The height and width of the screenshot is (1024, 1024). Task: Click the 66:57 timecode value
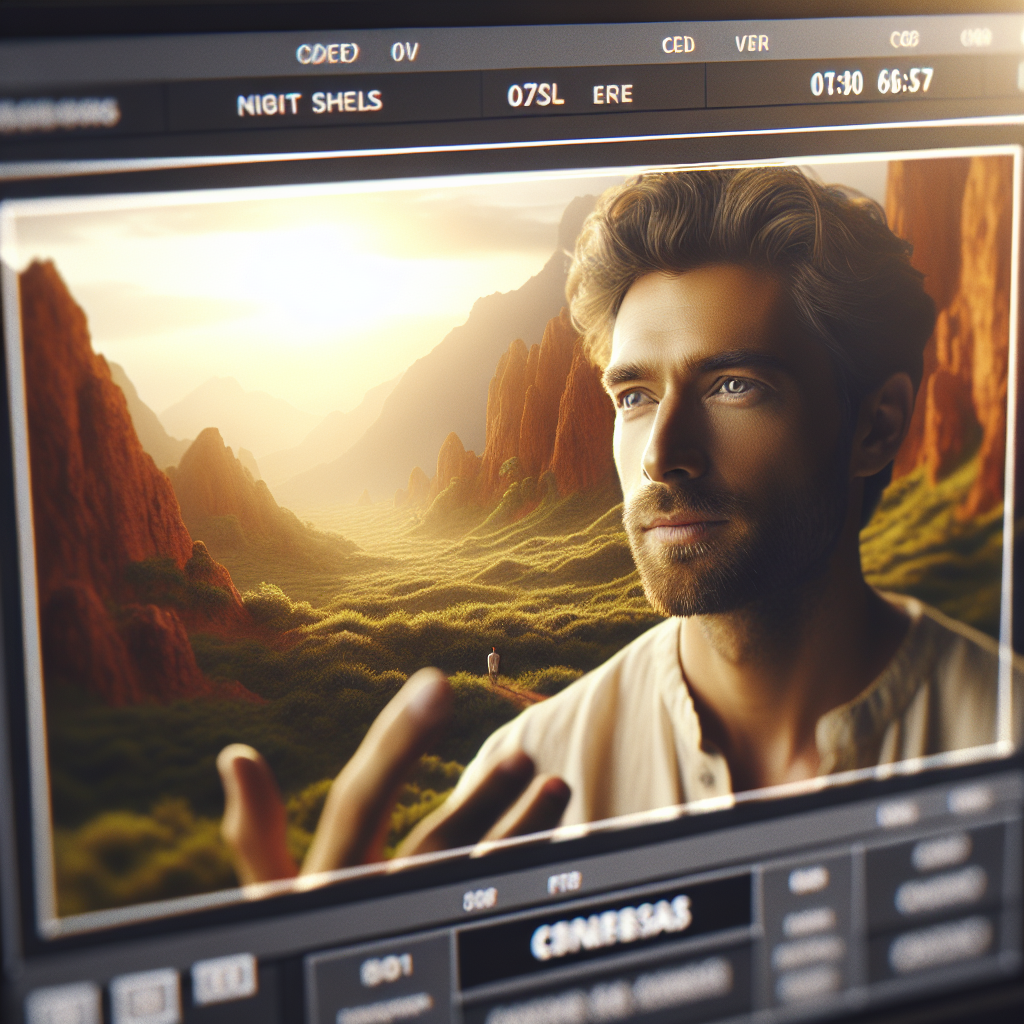point(905,81)
